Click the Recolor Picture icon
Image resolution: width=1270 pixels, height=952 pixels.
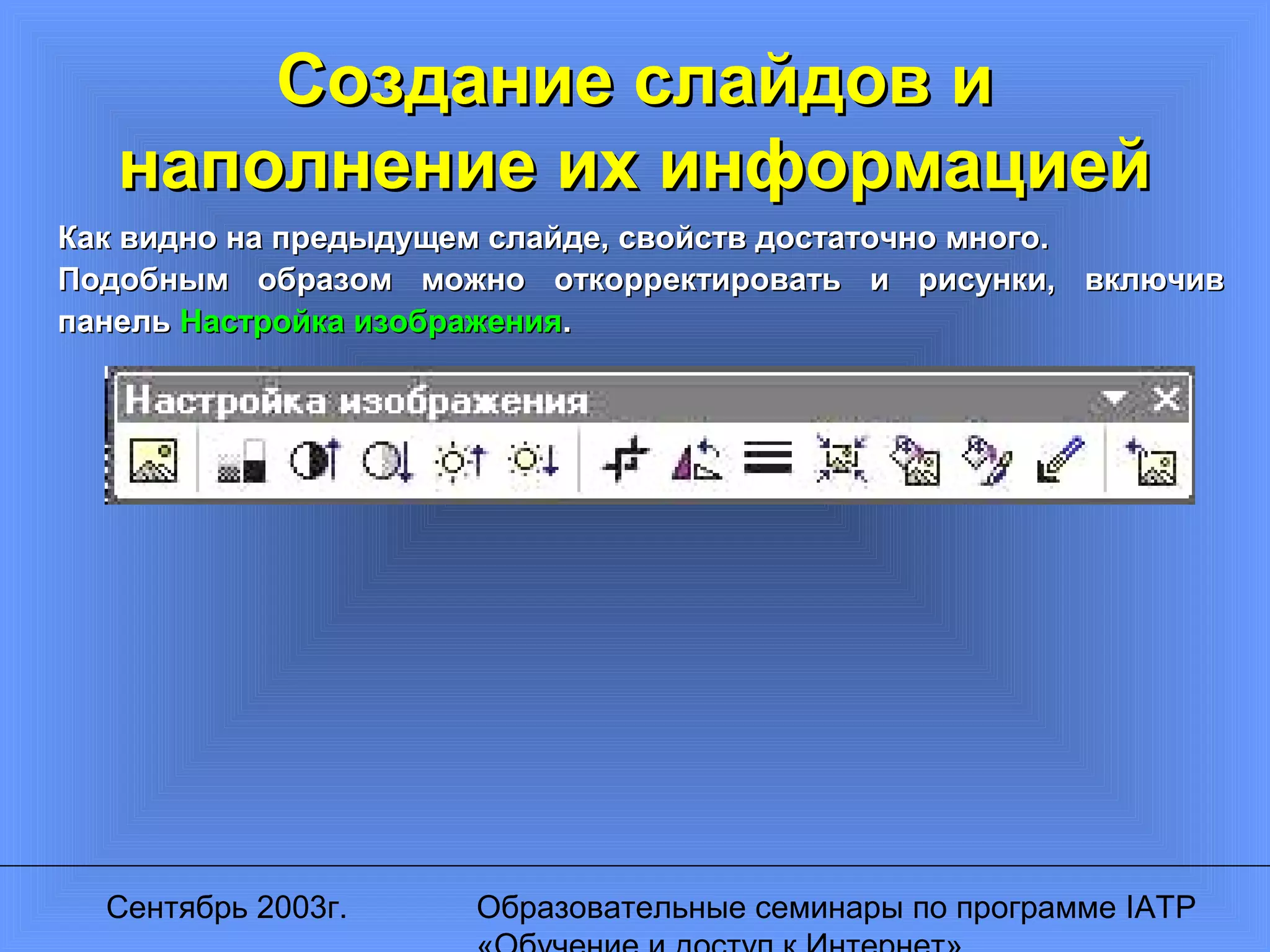coord(915,460)
